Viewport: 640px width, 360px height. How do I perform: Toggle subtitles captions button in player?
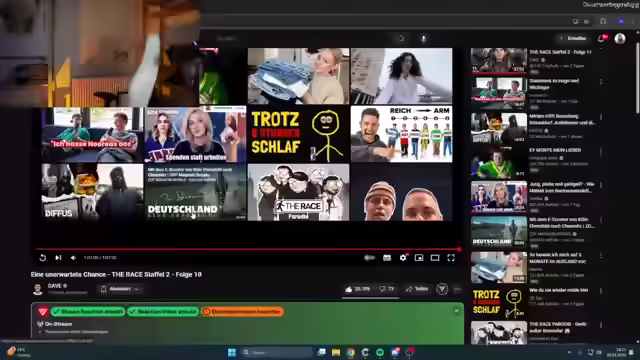pyautogui.click(x=387, y=258)
